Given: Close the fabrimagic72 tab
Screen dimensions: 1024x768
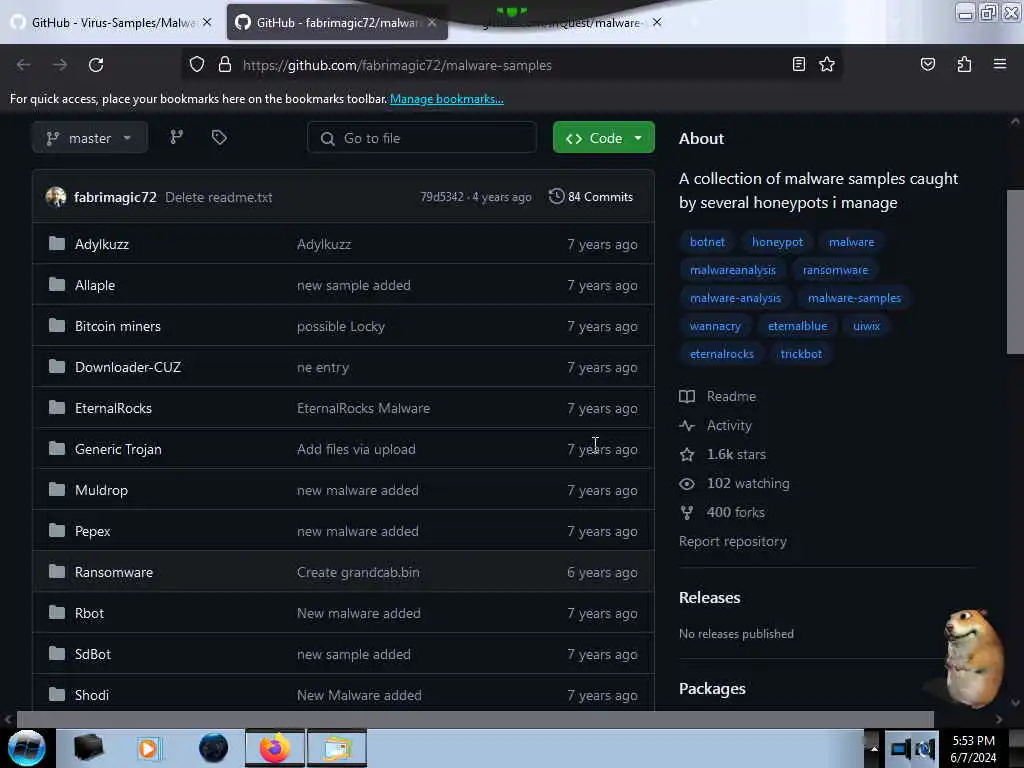Looking at the screenshot, I should coord(432,22).
